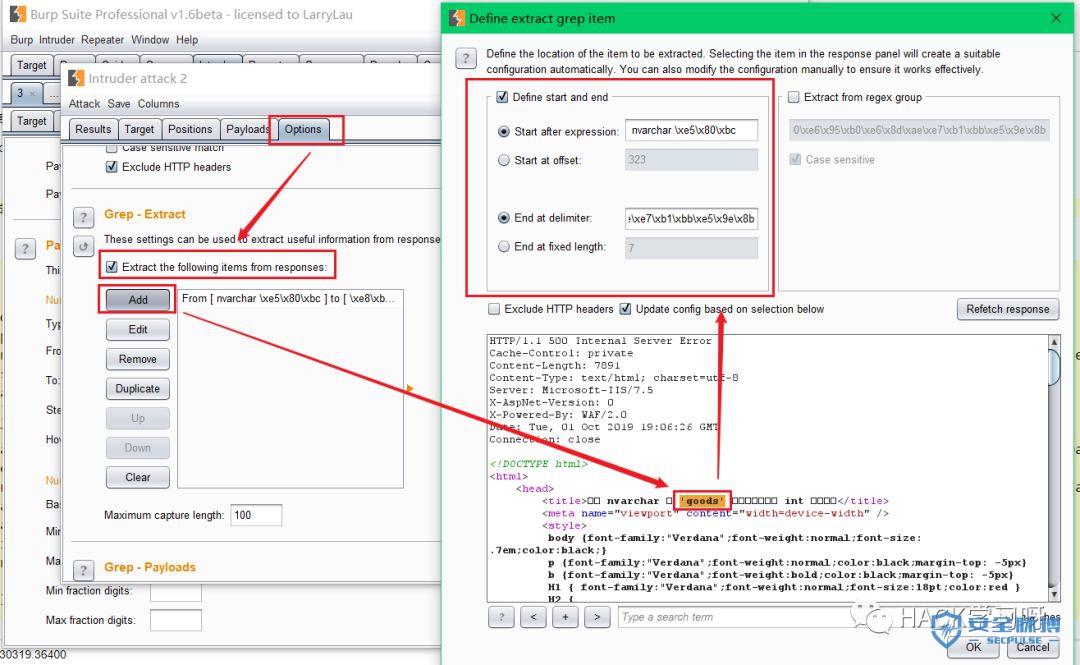The width and height of the screenshot is (1080, 665).
Task: Close the Define extract grep item dialog
Action: coord(1056,18)
